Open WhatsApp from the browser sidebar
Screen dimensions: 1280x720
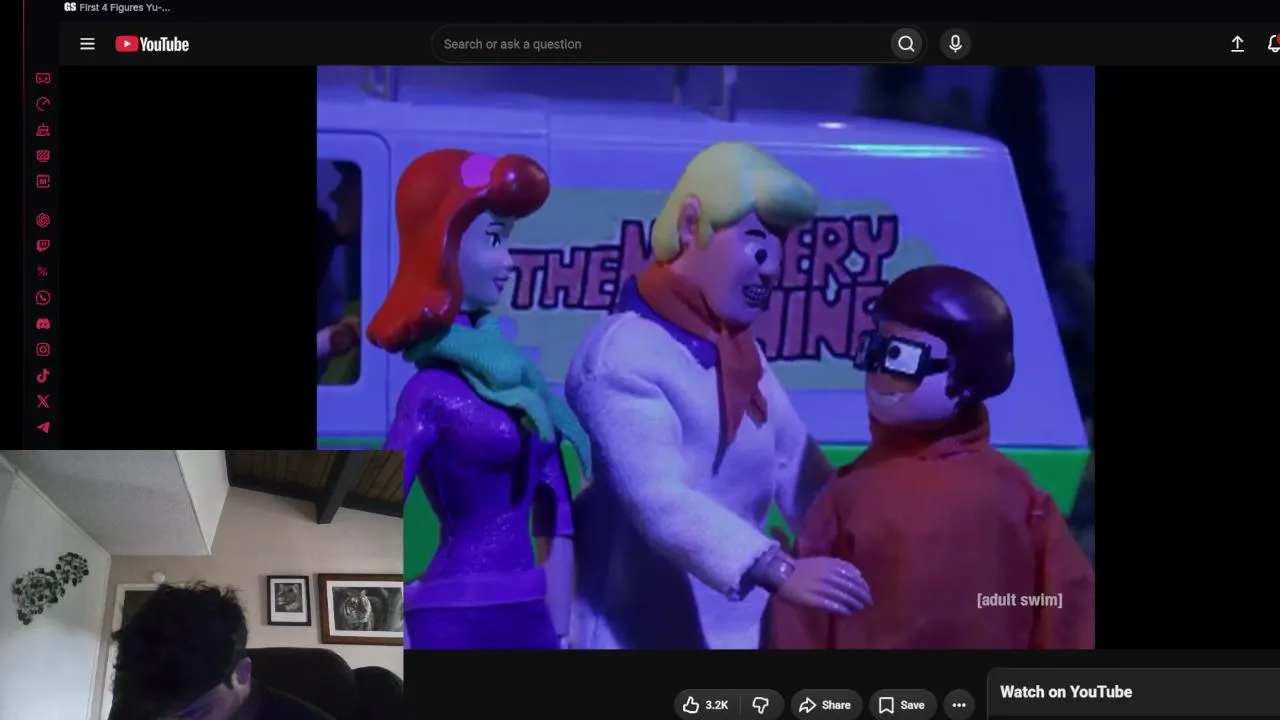tap(43, 298)
